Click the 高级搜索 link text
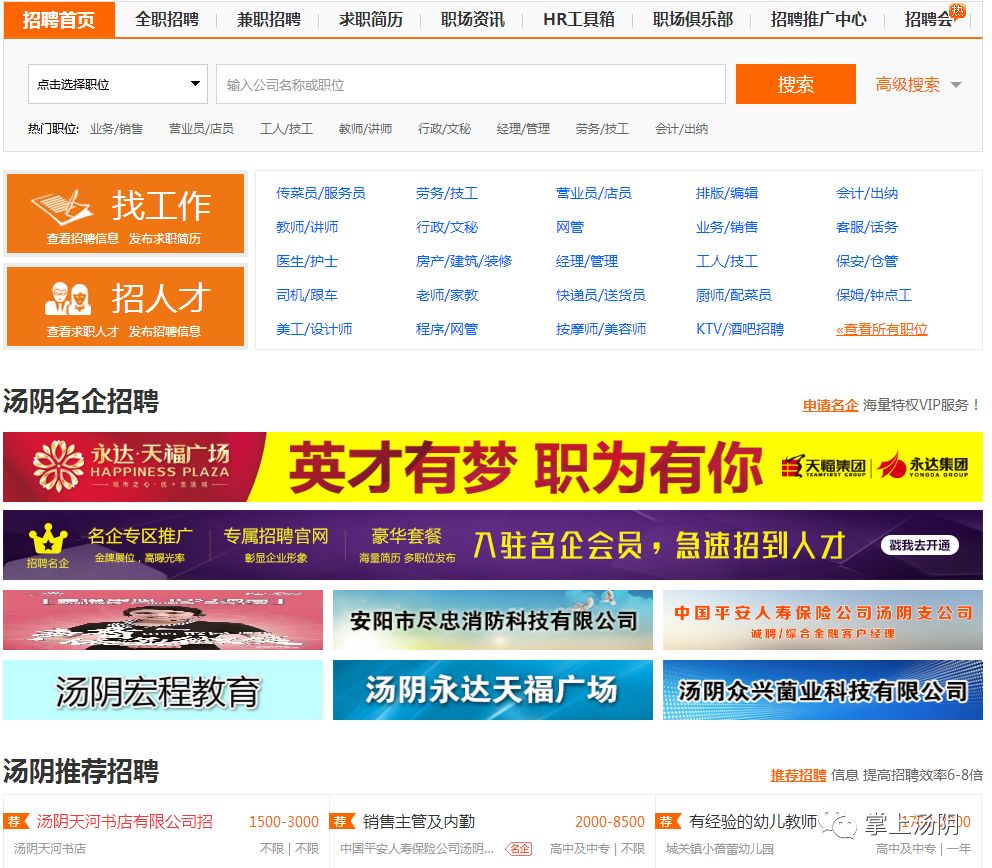Image resolution: width=992 pixels, height=868 pixels. point(908,85)
